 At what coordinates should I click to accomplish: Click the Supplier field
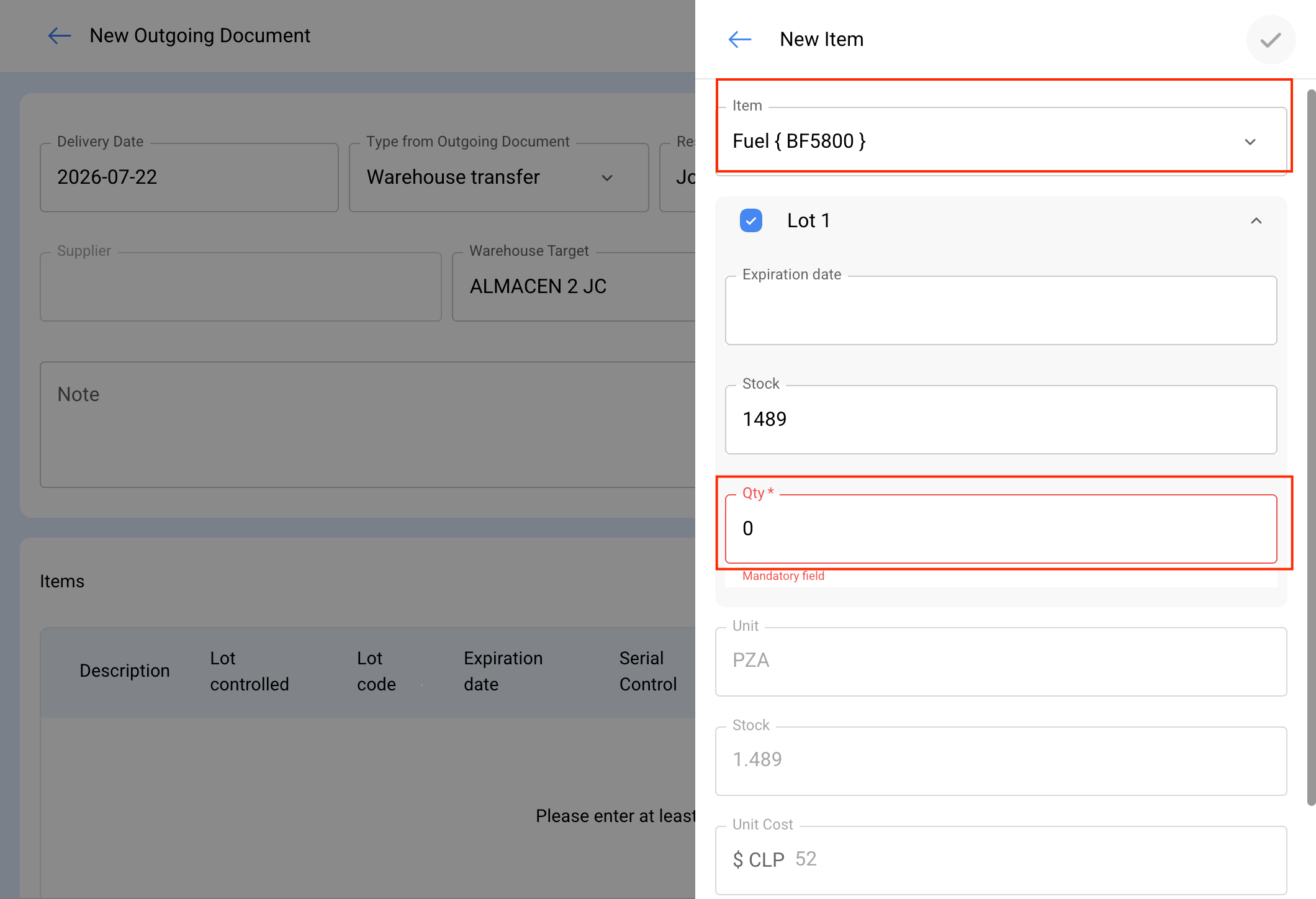241,287
